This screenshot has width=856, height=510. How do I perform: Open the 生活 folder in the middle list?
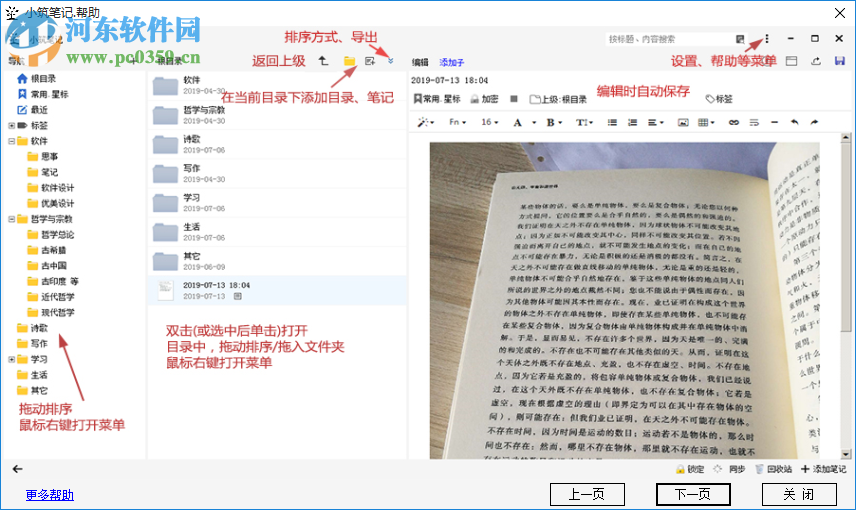click(277, 232)
